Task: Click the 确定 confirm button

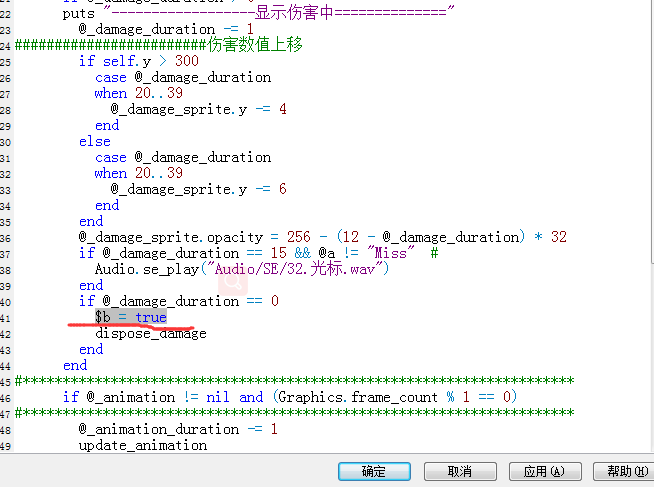Action: (x=374, y=472)
